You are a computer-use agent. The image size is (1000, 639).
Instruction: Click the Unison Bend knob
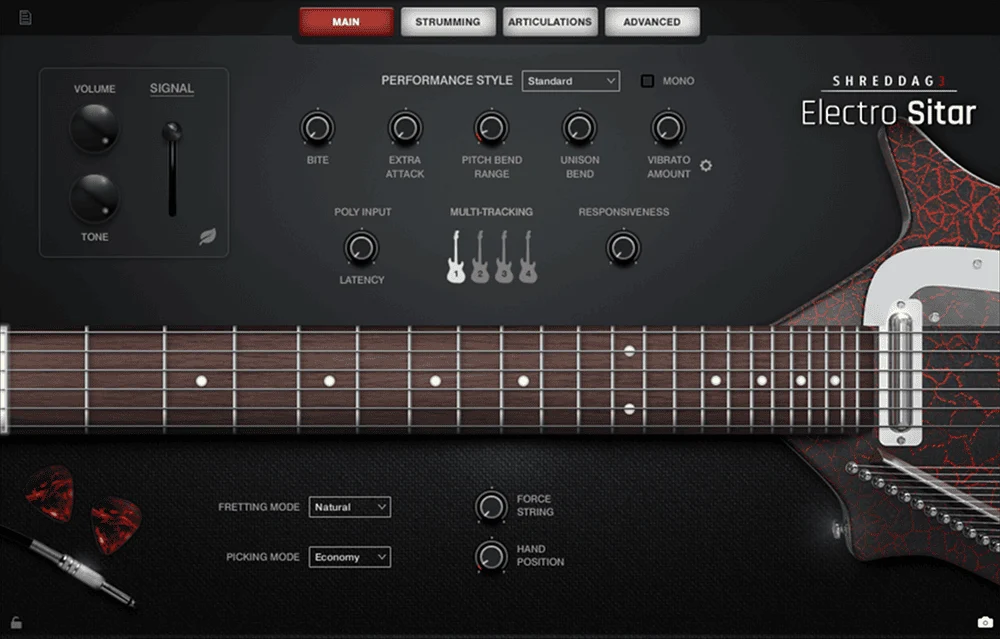(579, 128)
